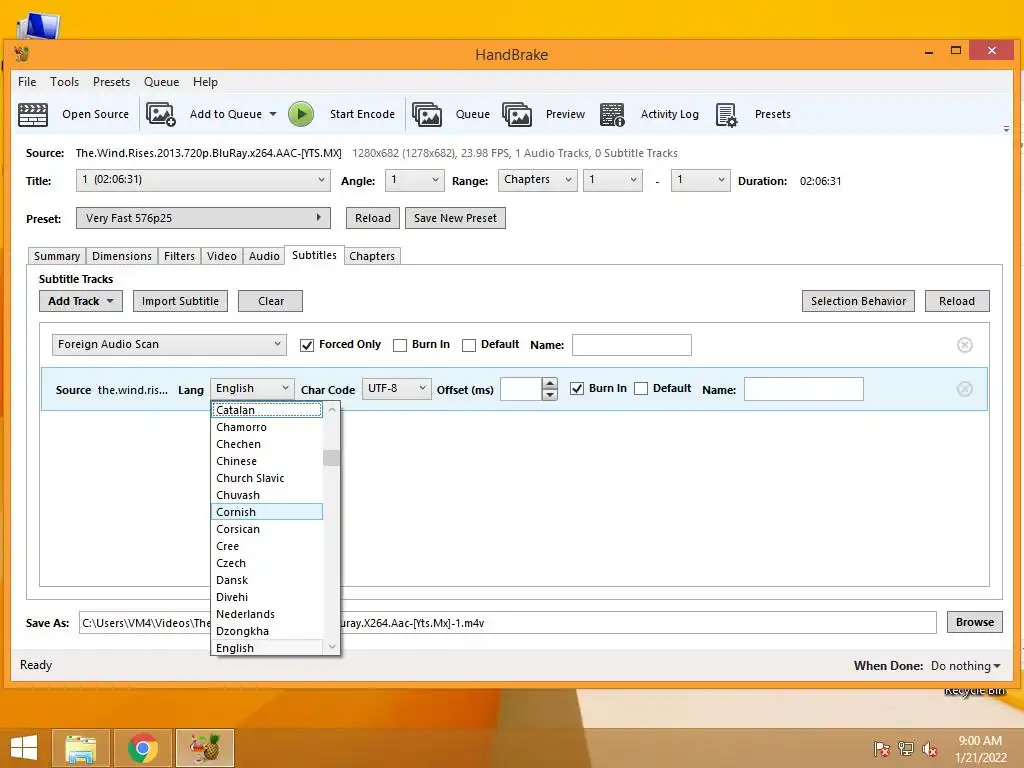1024x768 pixels.
Task: Open File Explorer from the taskbar
Action: click(x=81, y=748)
